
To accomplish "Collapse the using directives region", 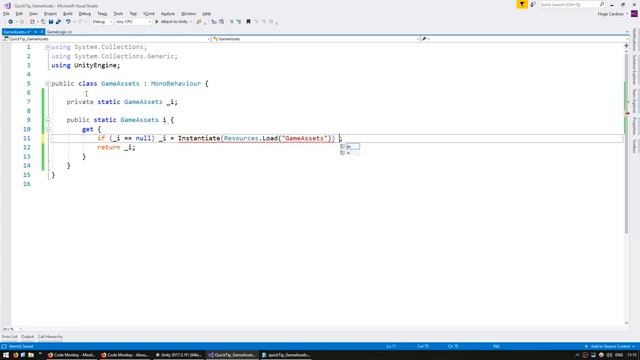I will pyautogui.click(x=48, y=47).
